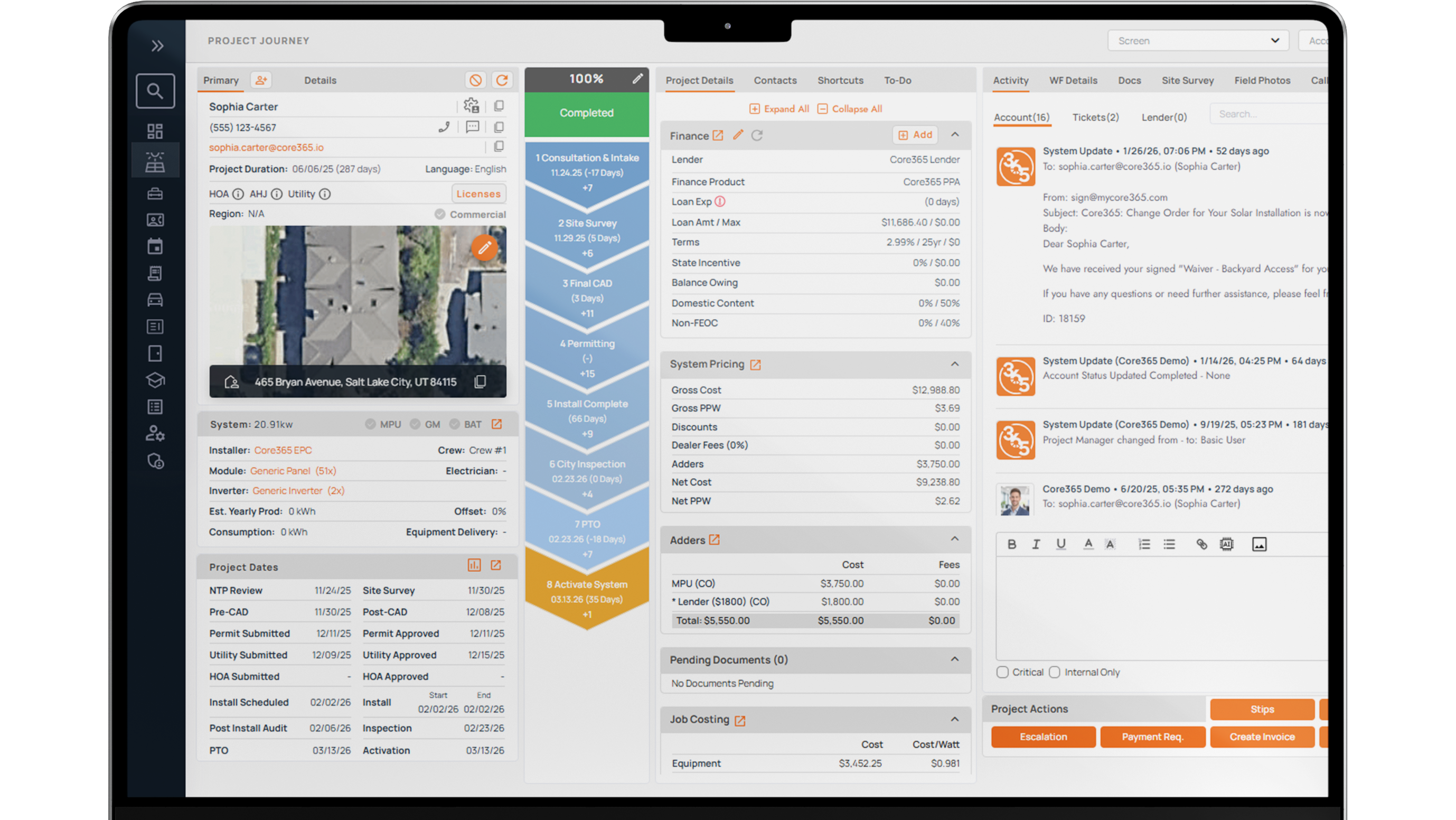
Task: Collapse the System Pricing section
Action: [955, 364]
